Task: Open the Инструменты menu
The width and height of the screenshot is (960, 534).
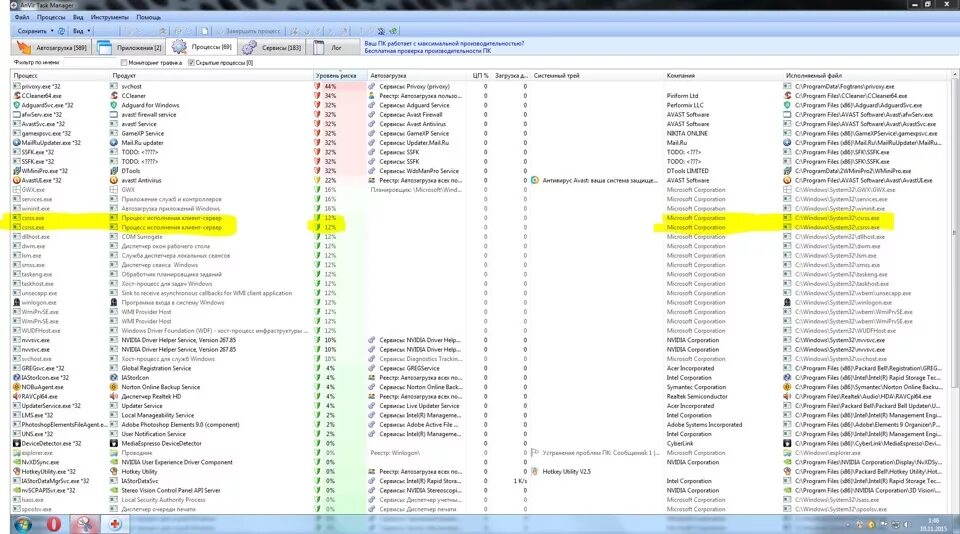Action: [110, 17]
